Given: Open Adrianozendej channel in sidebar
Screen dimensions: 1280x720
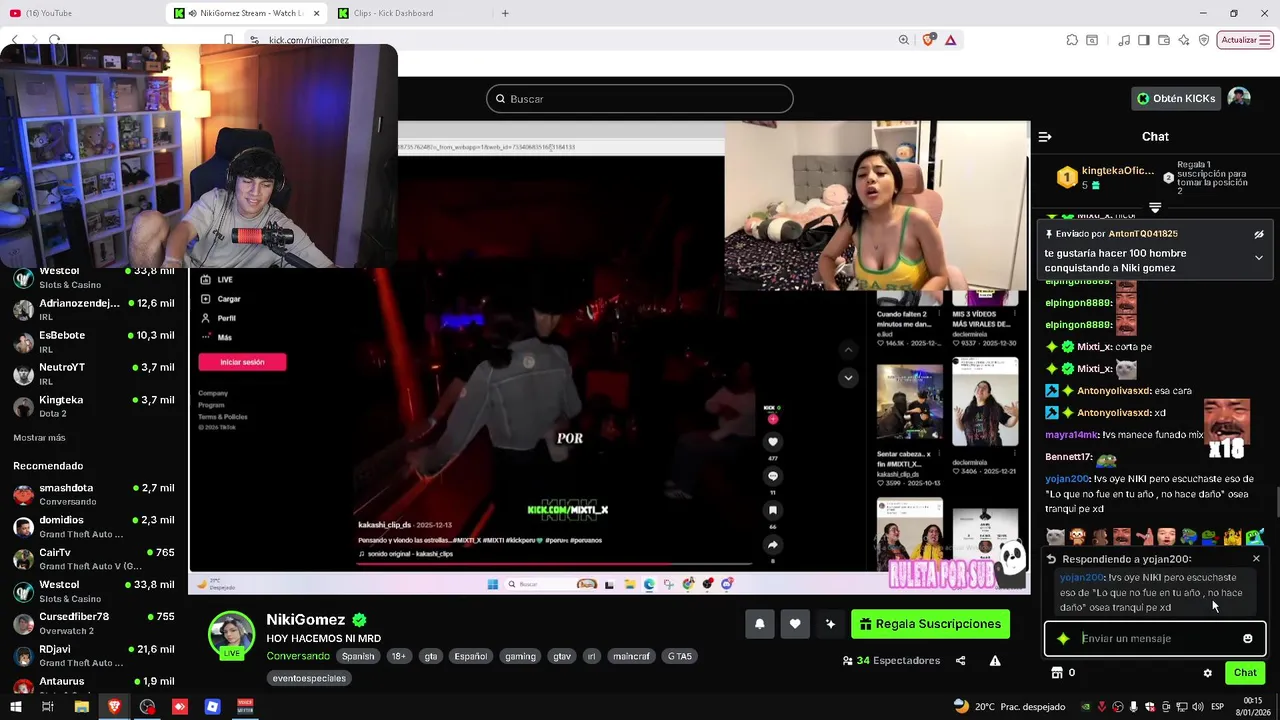Looking at the screenshot, I should 94,309.
